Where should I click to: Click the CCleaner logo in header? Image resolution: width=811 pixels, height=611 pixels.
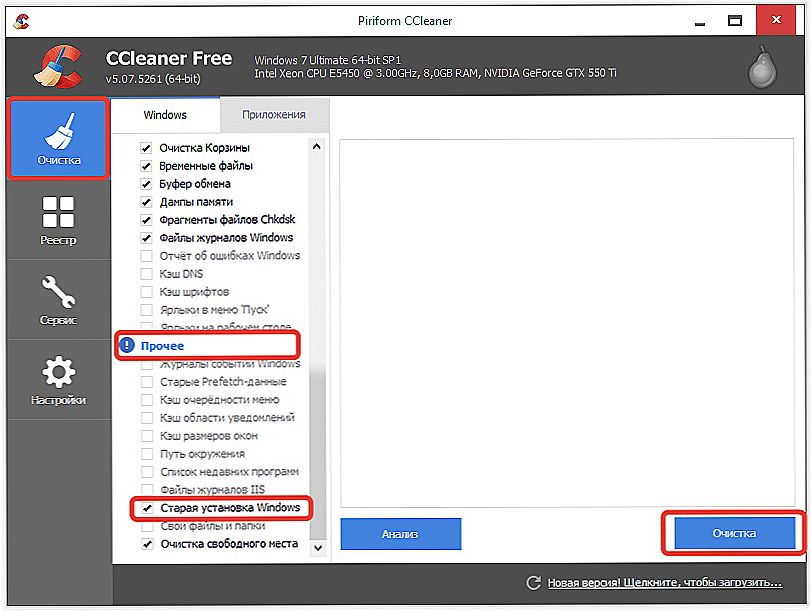click(x=56, y=67)
